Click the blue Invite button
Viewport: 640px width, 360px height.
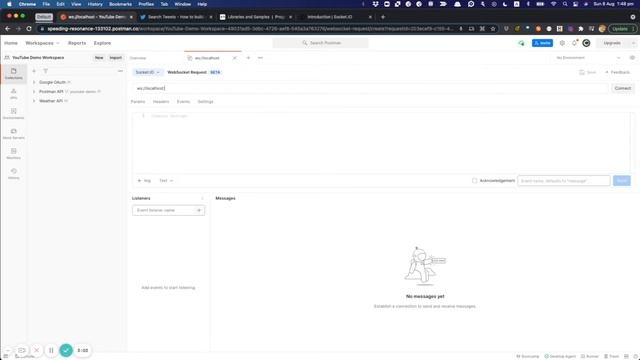point(542,43)
